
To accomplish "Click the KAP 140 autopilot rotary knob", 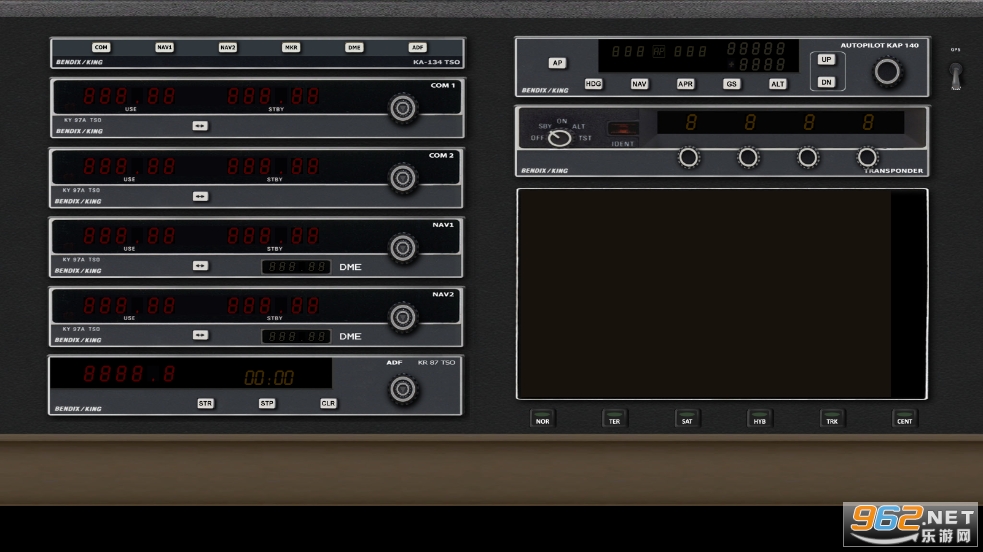I will coord(887,72).
